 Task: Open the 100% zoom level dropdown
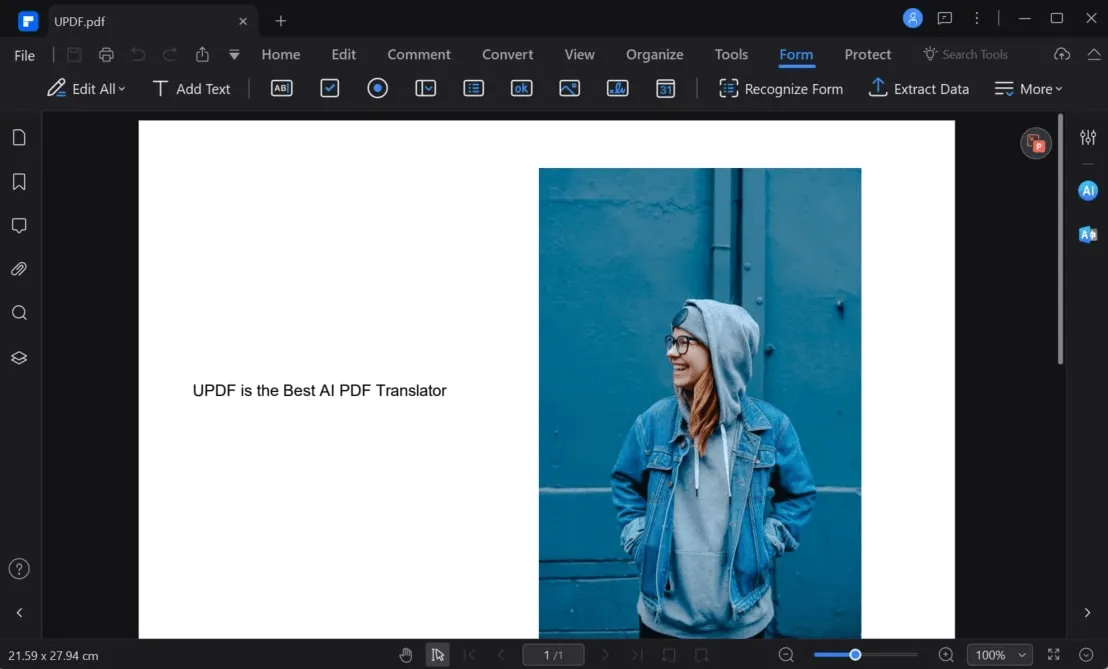point(999,655)
